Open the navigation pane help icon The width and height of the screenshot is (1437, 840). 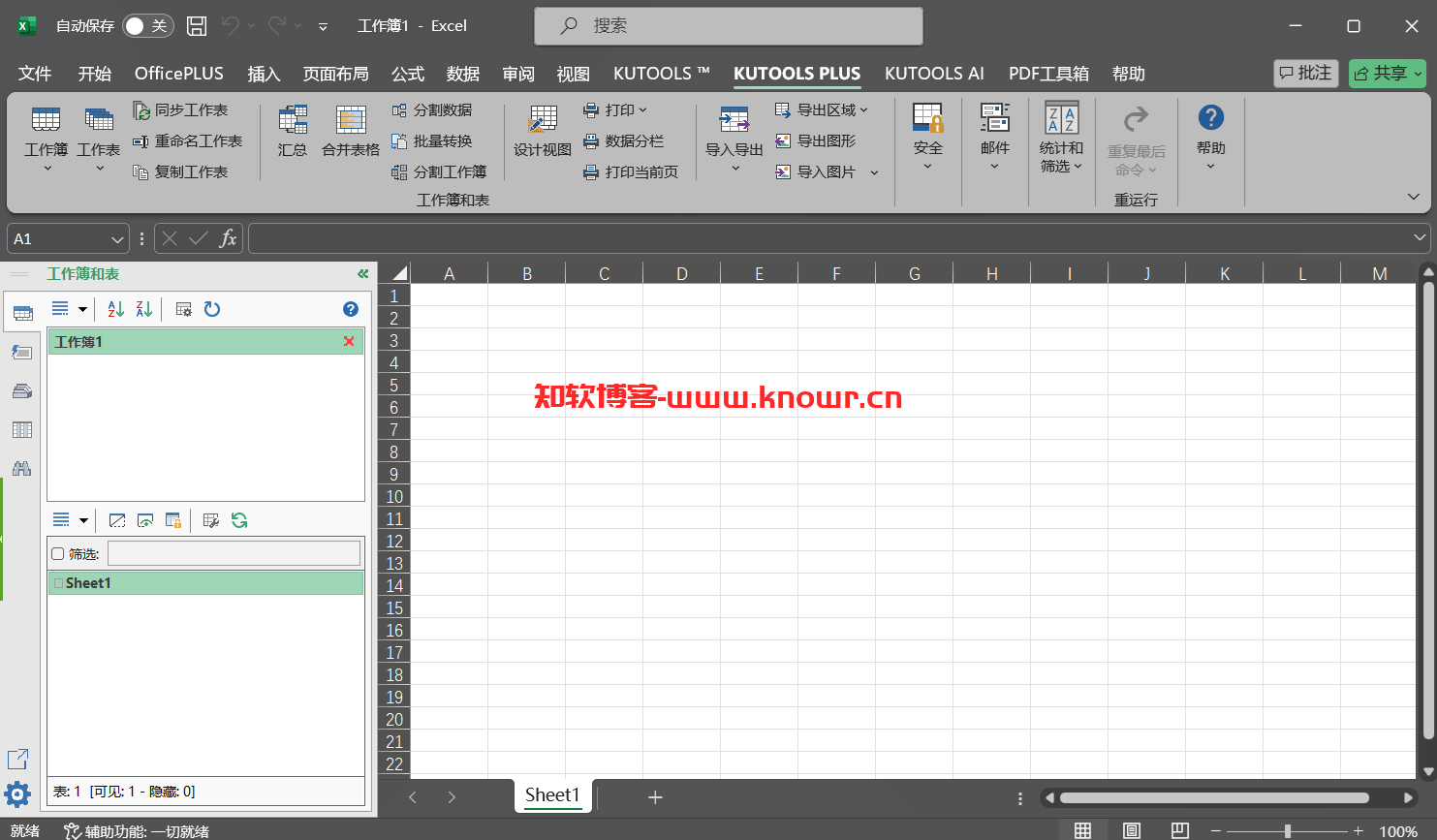351,309
